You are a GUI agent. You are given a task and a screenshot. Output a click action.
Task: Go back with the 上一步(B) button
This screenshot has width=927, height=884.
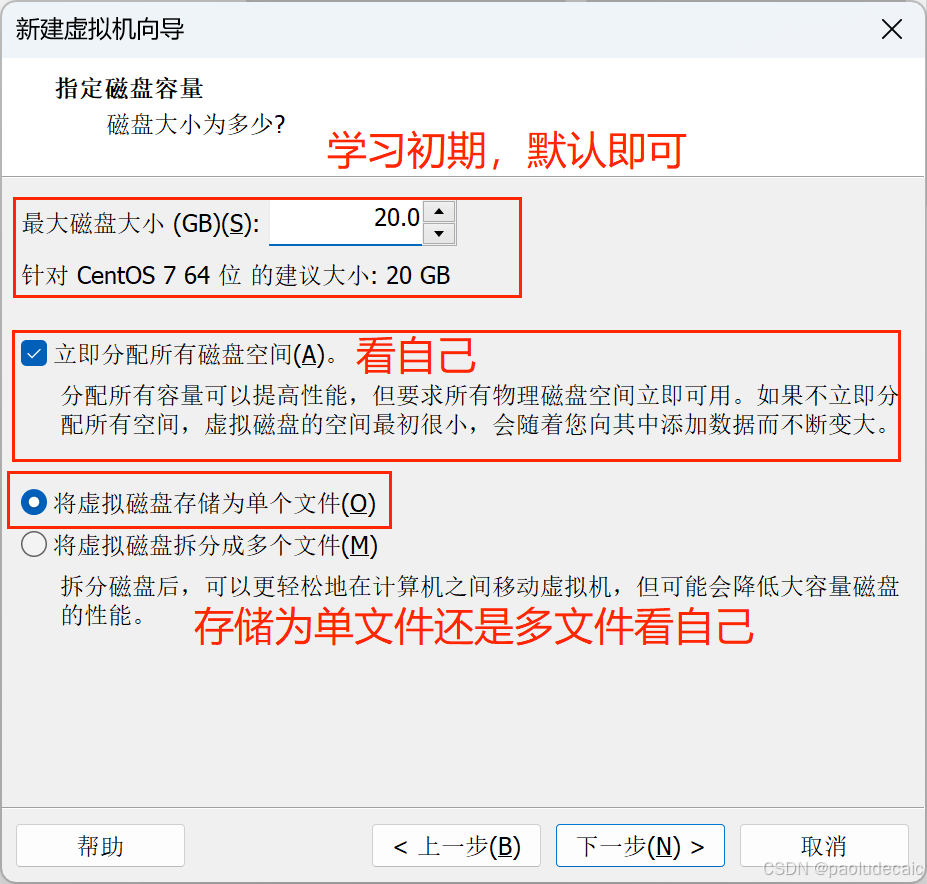456,846
